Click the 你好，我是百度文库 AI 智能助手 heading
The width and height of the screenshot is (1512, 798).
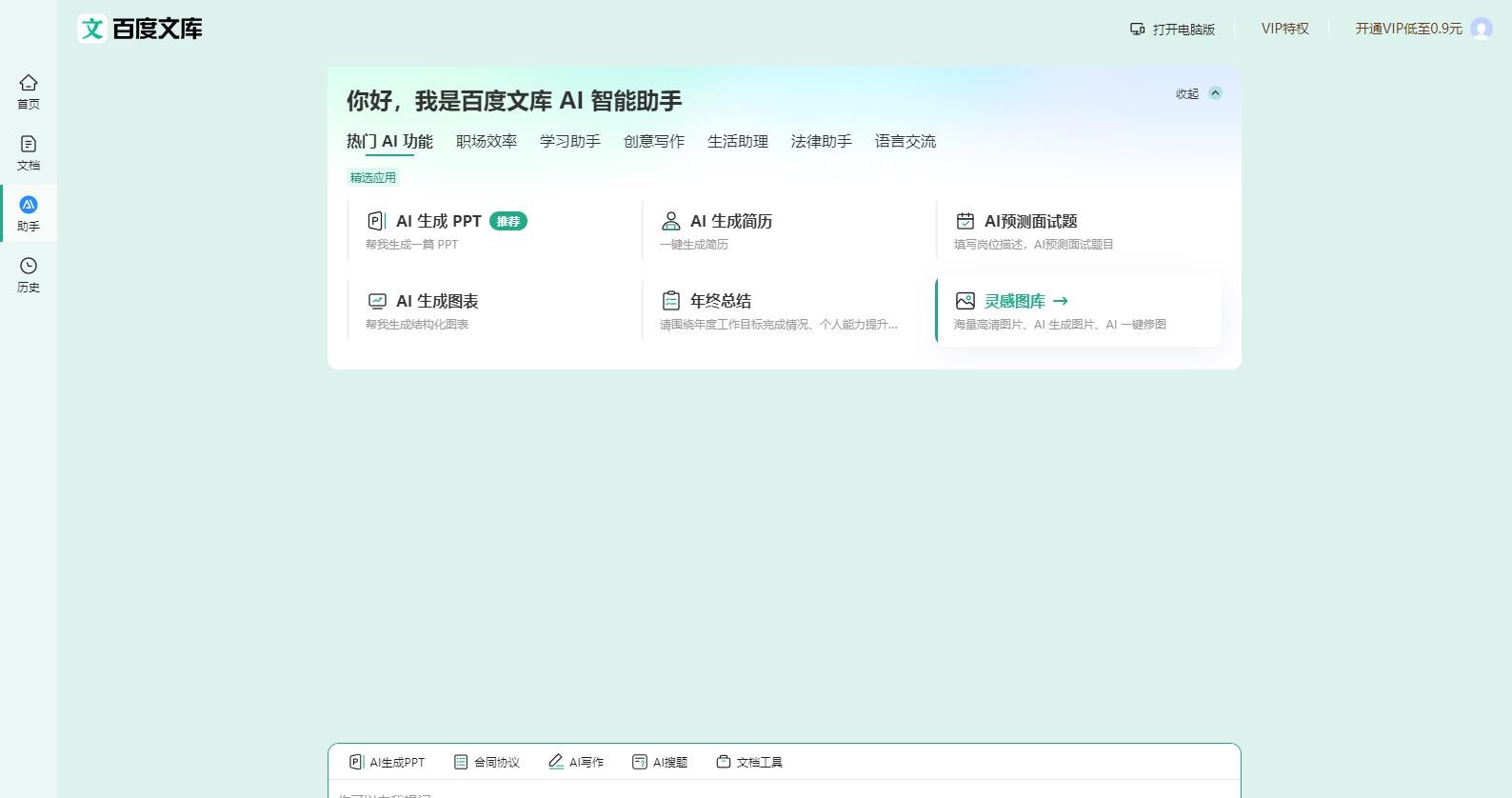point(514,100)
